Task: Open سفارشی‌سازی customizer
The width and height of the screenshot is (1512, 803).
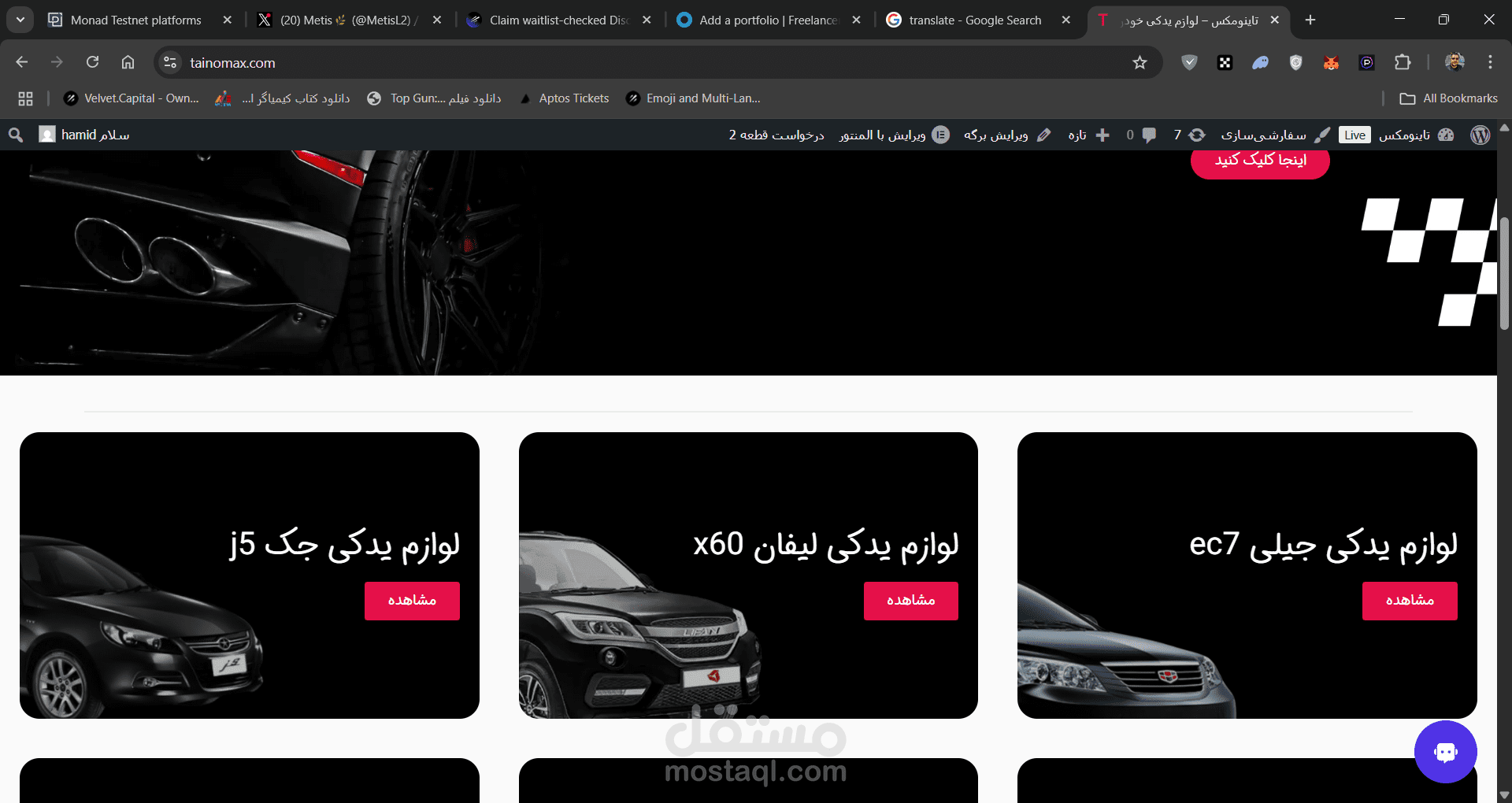Action: click(1275, 135)
